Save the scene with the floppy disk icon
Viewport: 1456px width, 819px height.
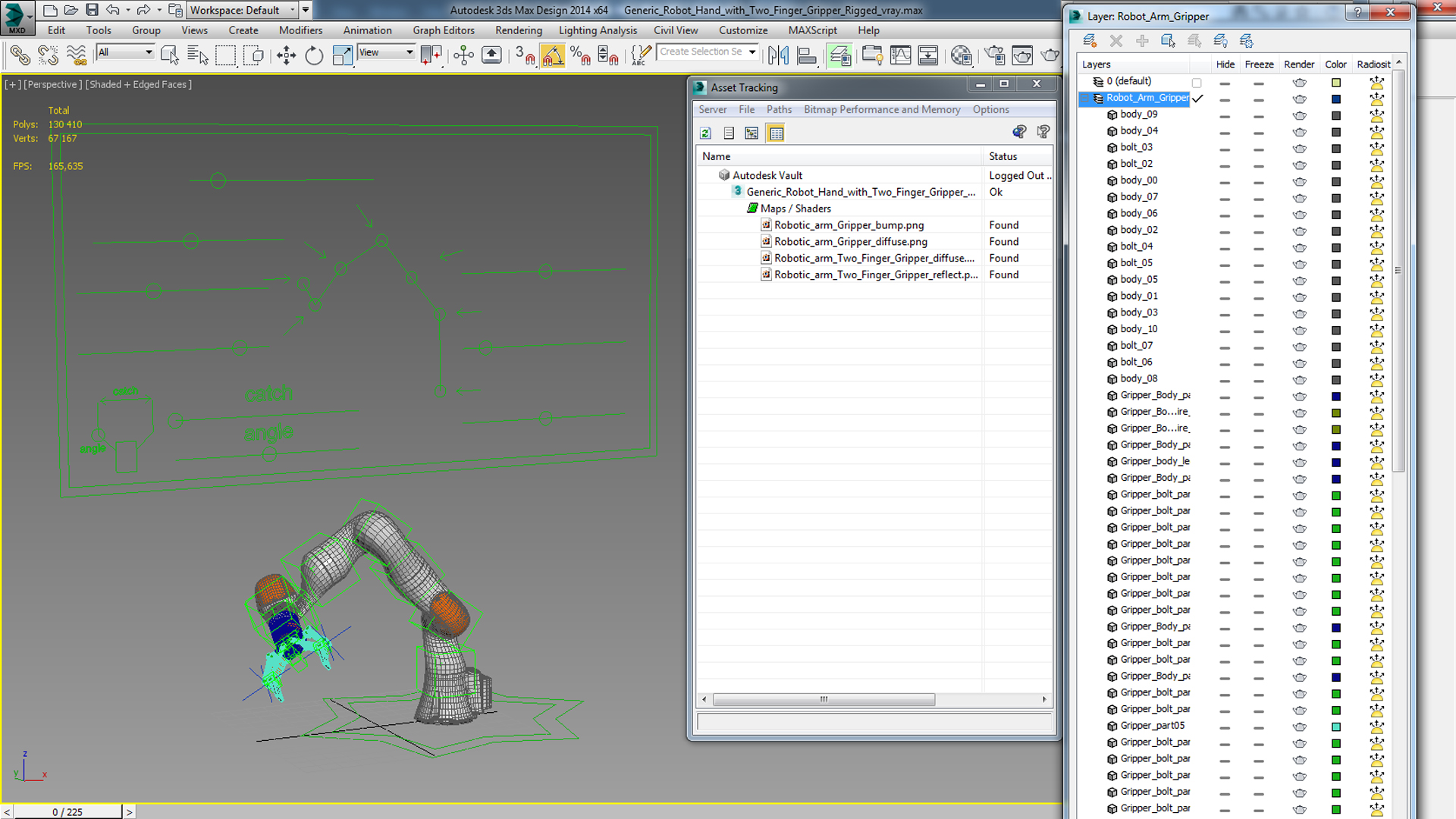click(92, 10)
